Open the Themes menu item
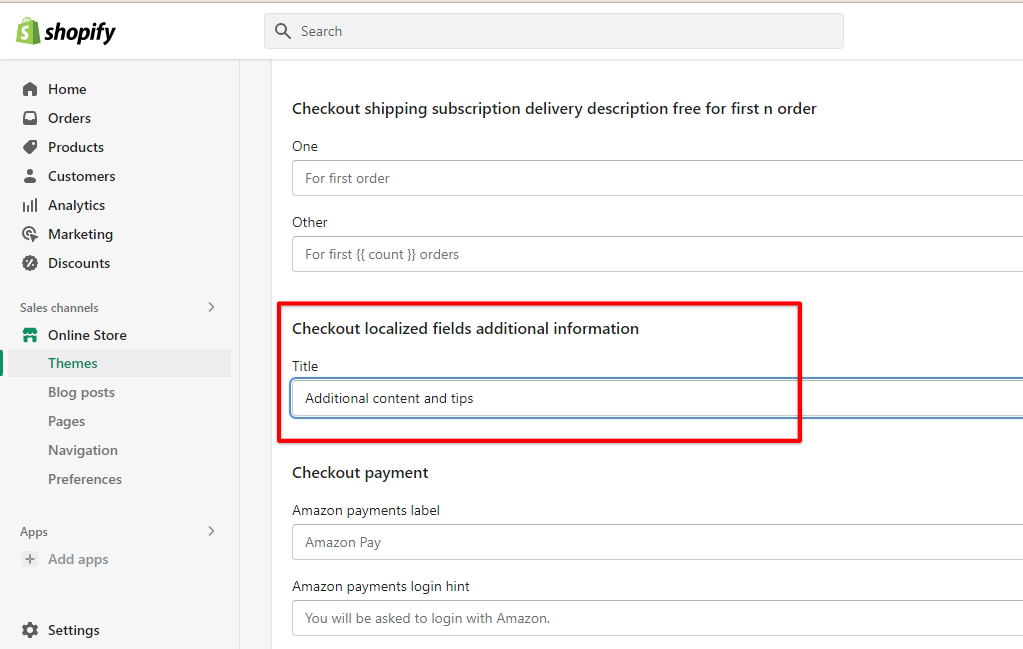 pos(73,363)
